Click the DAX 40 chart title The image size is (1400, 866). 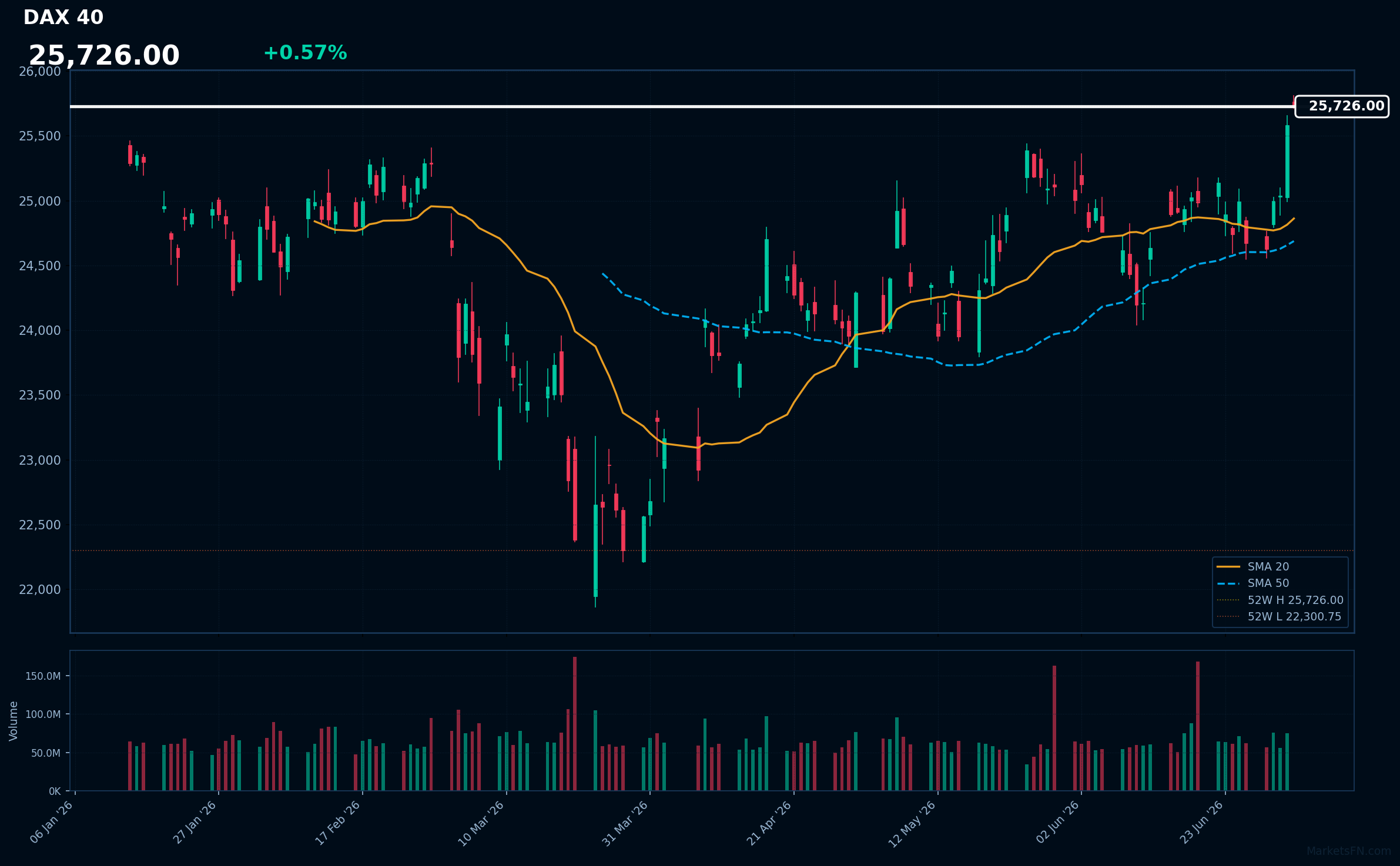coord(63,18)
